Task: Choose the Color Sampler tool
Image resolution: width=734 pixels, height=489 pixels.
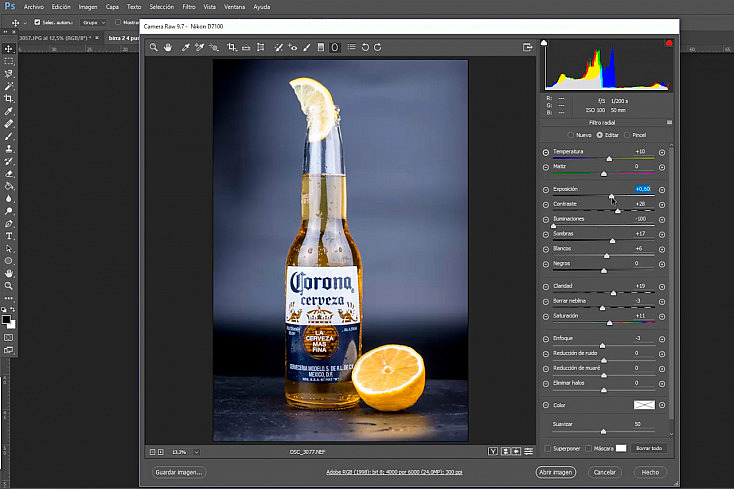Action: coord(199,47)
